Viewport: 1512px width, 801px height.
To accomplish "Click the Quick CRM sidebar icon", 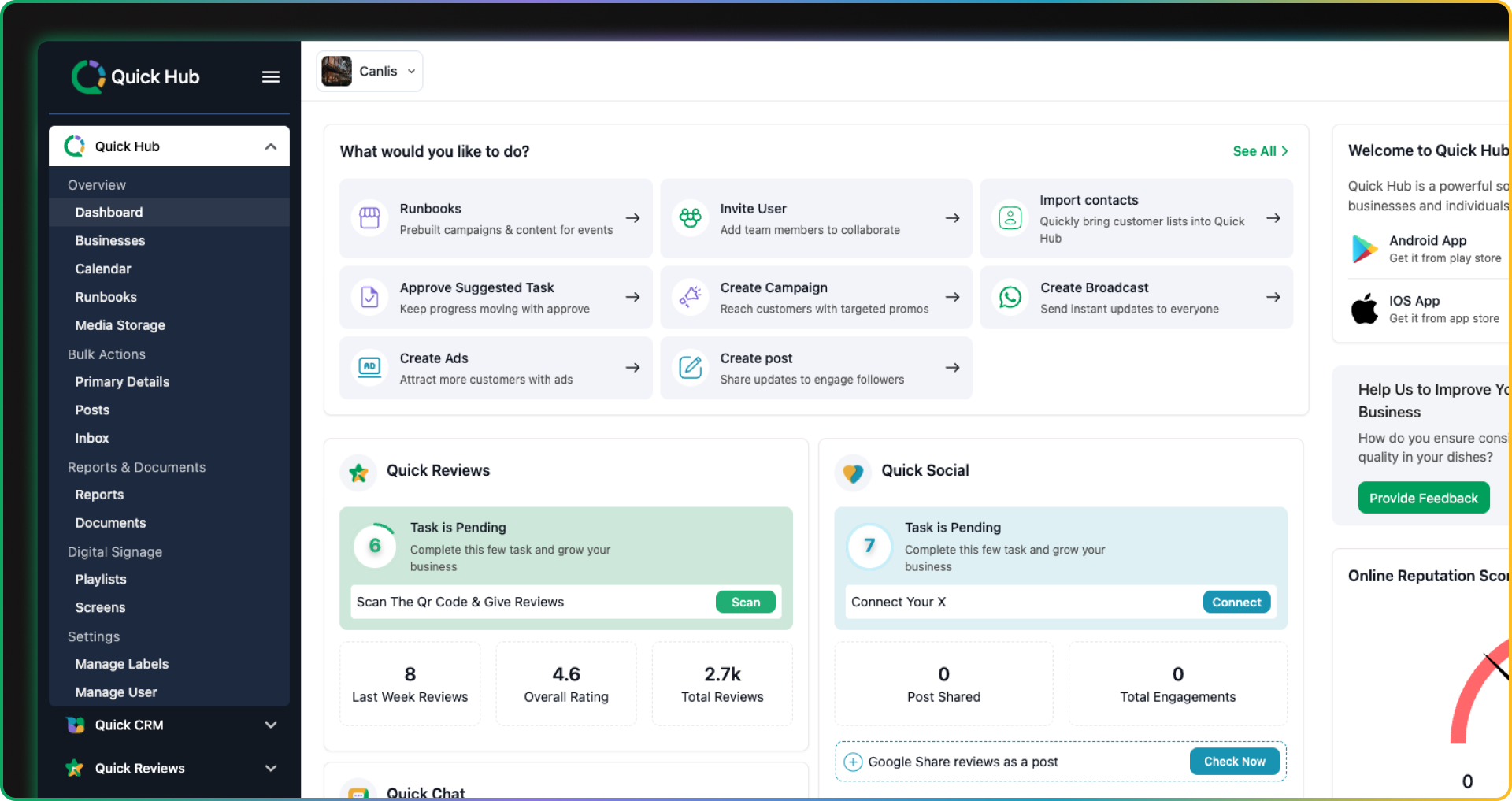I will tap(76, 725).
